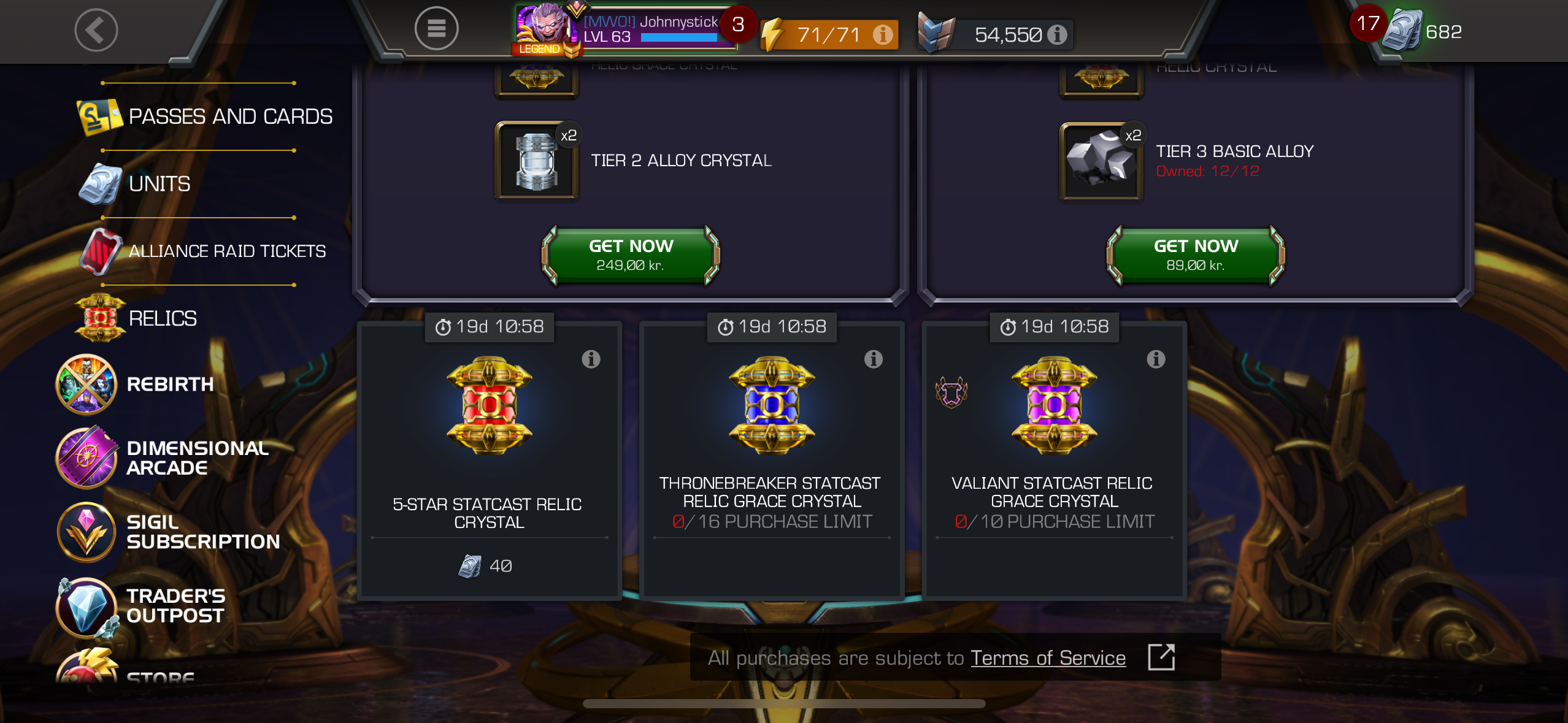Open the Rebirth store section

pos(135,384)
